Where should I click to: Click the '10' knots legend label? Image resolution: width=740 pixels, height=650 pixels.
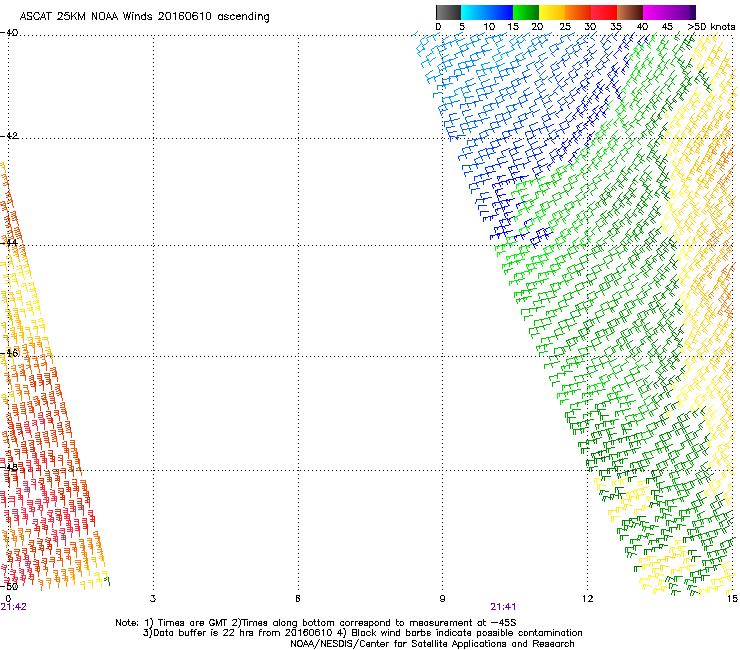pyautogui.click(x=489, y=27)
